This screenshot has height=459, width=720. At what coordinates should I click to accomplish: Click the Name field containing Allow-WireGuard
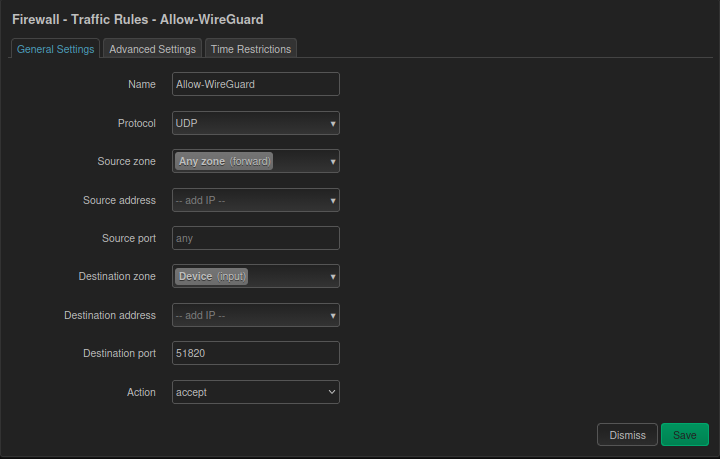click(x=255, y=84)
